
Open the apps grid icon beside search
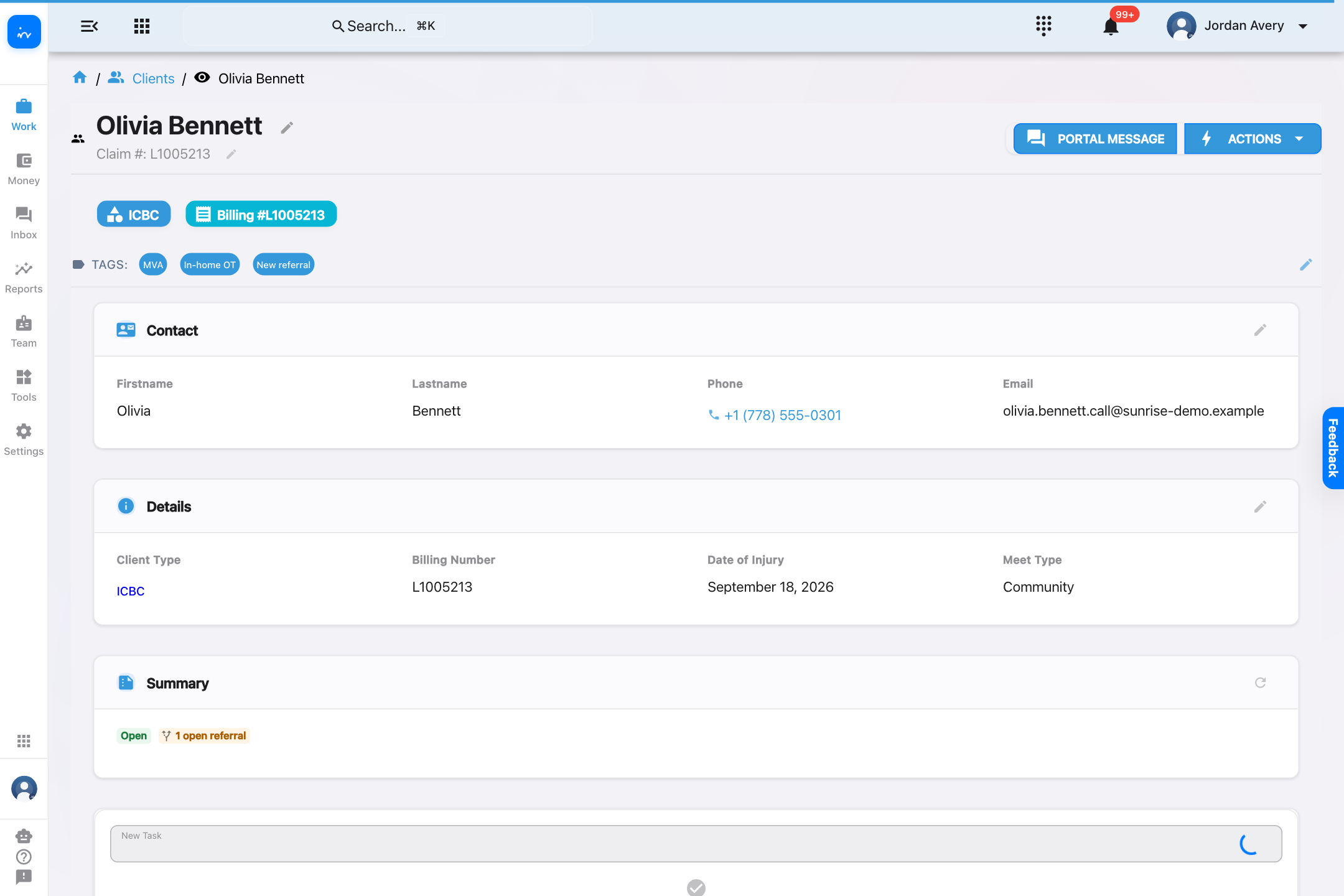pyautogui.click(x=142, y=26)
